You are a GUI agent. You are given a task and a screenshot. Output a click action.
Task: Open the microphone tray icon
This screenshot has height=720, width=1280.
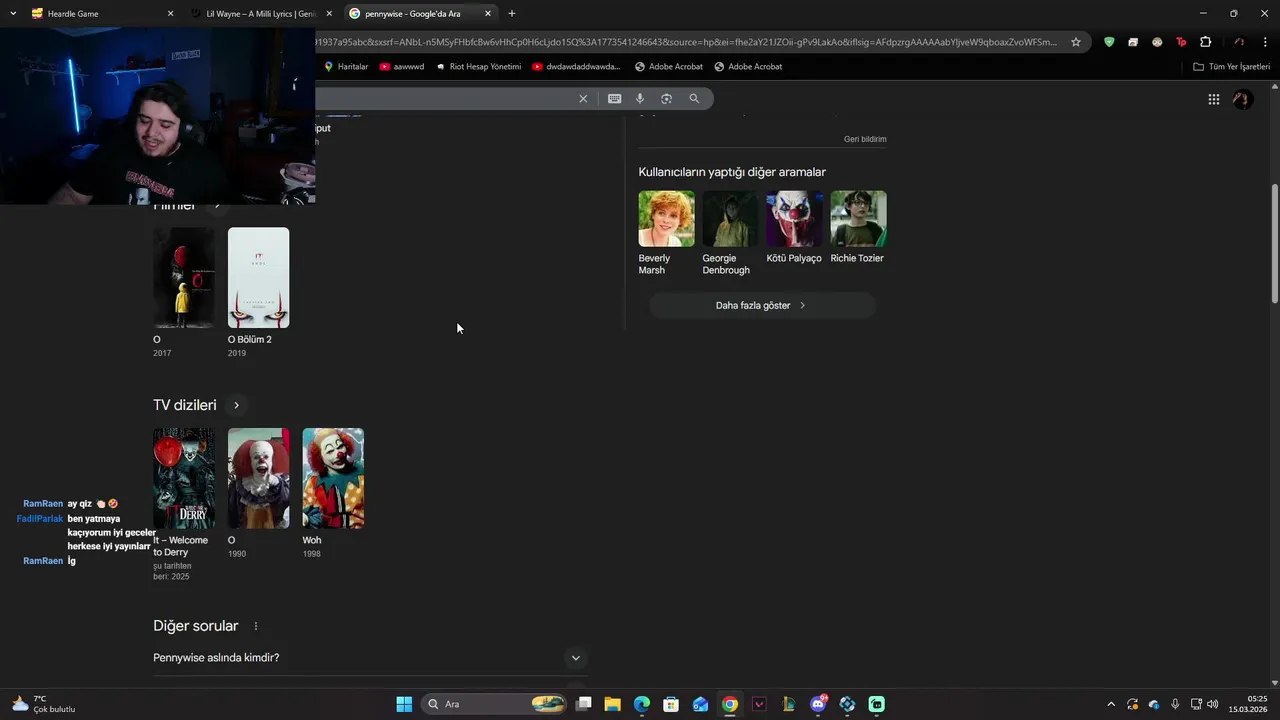1175,704
